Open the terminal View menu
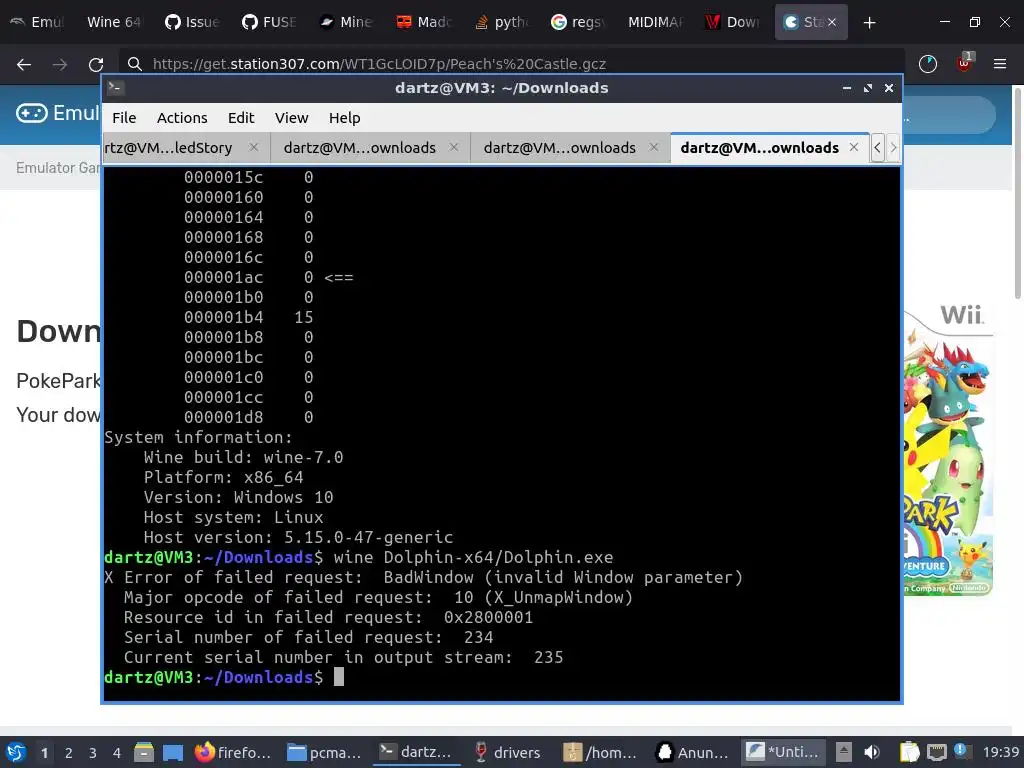1024x768 pixels. (x=291, y=118)
